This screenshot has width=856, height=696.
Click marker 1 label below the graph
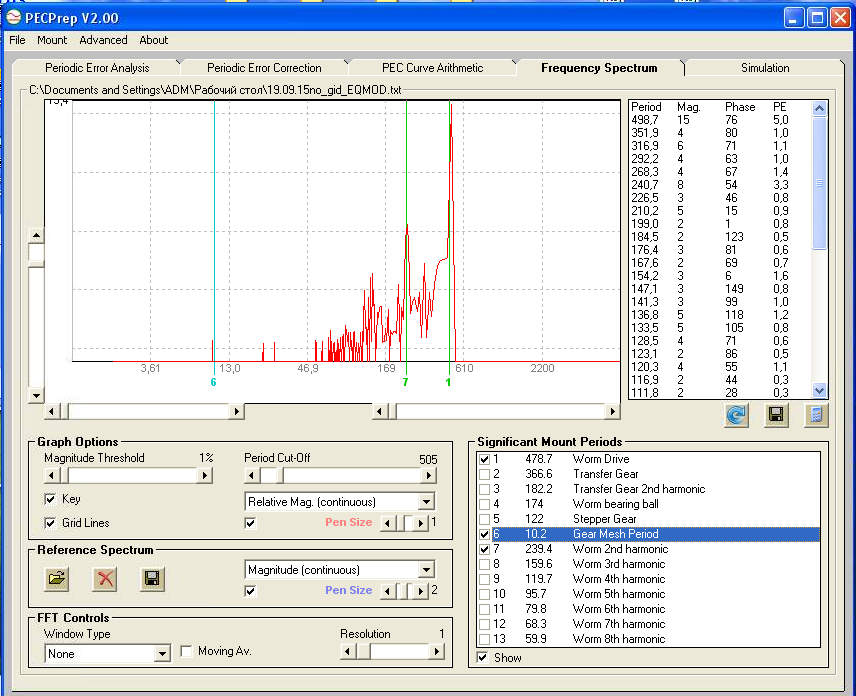[x=448, y=382]
